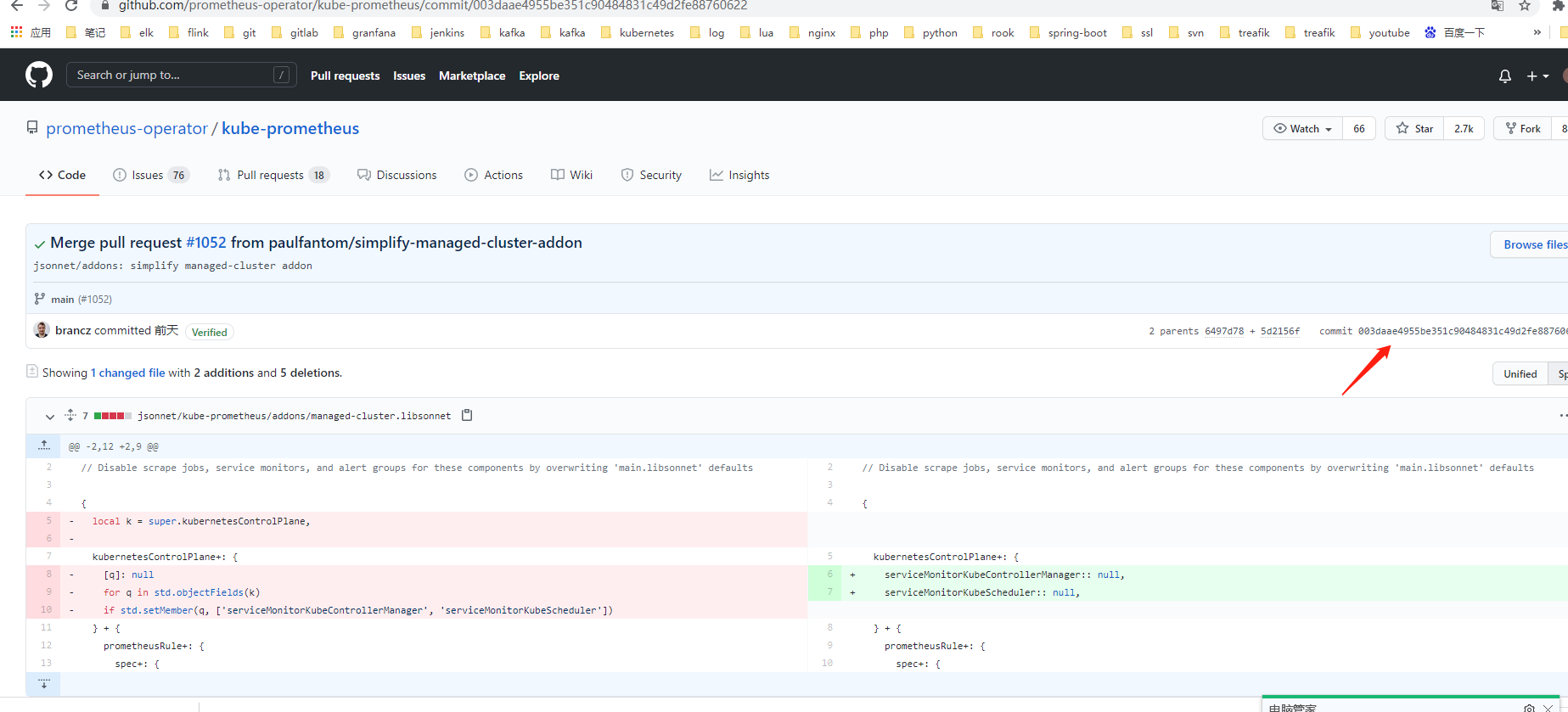The width and height of the screenshot is (1568, 712).
Task: Click the main branch link
Action: 62,299
